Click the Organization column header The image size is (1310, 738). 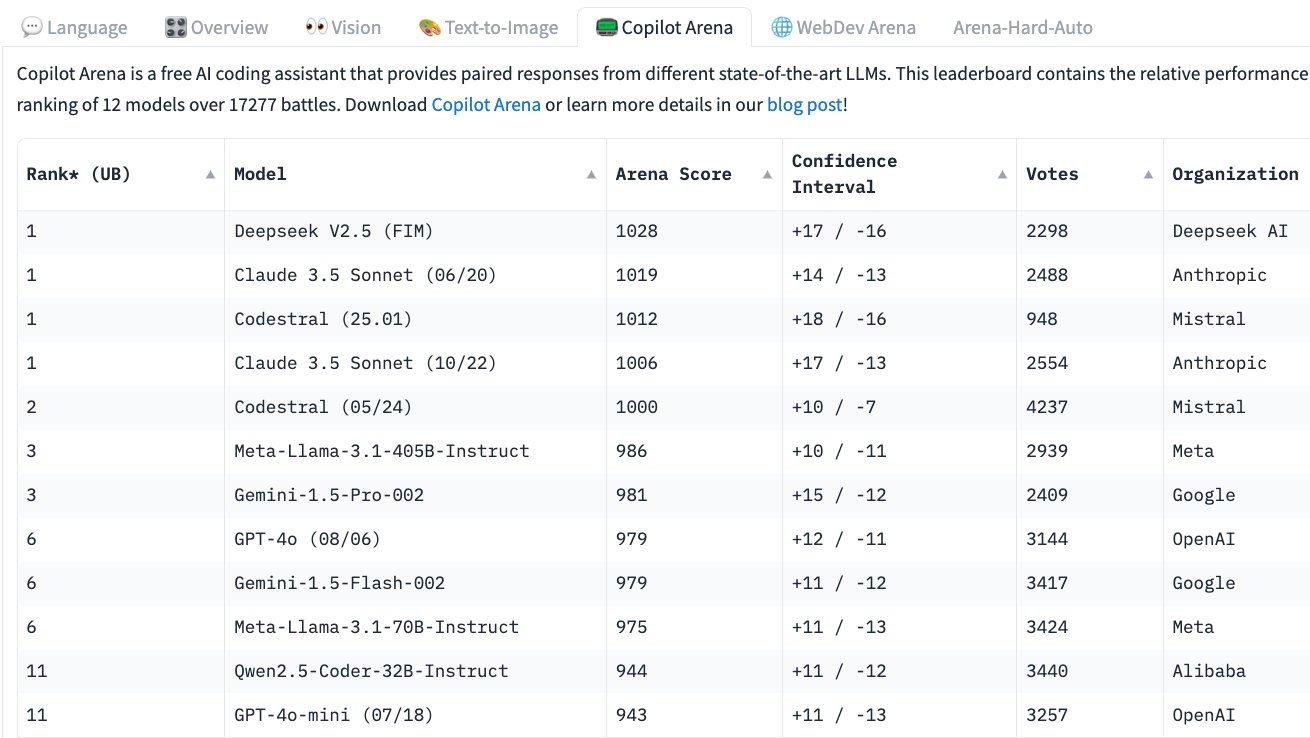pyautogui.click(x=1236, y=174)
